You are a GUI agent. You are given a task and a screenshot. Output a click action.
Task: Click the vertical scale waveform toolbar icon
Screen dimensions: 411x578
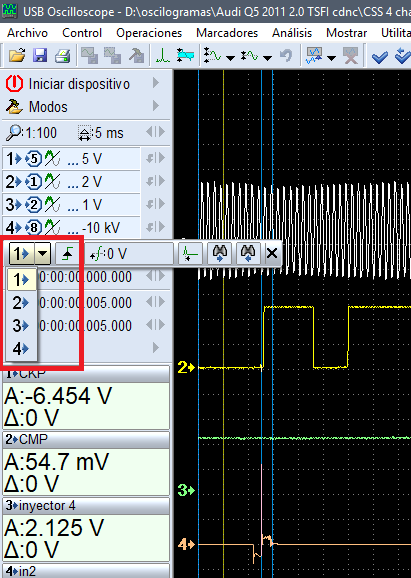click(x=213, y=56)
